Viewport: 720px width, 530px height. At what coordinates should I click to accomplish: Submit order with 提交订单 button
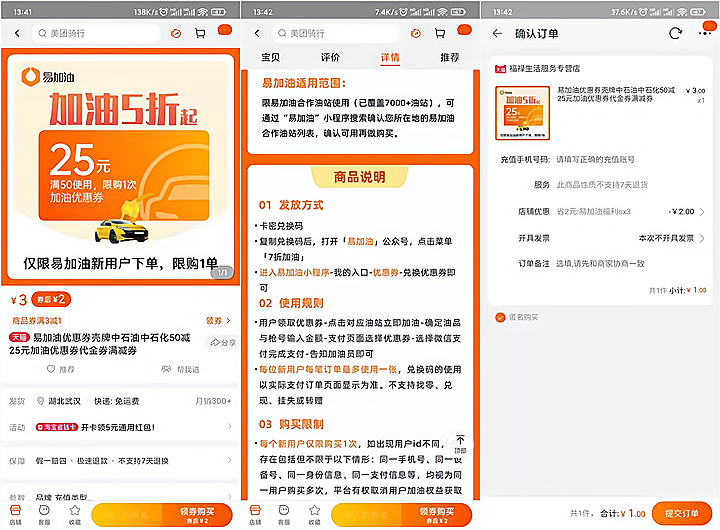point(682,513)
